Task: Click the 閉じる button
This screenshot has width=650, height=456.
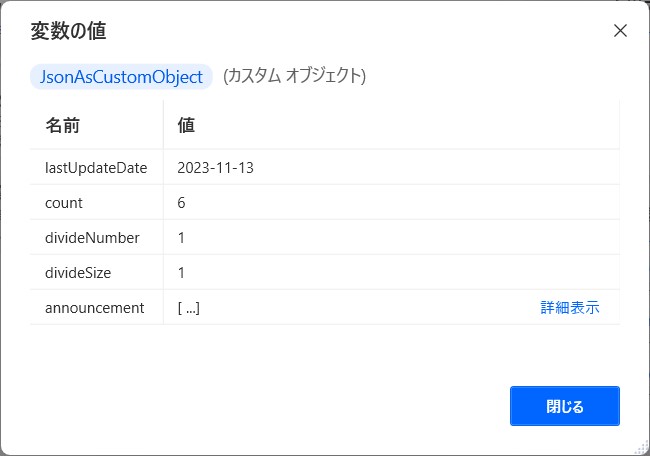Action: coord(565,406)
